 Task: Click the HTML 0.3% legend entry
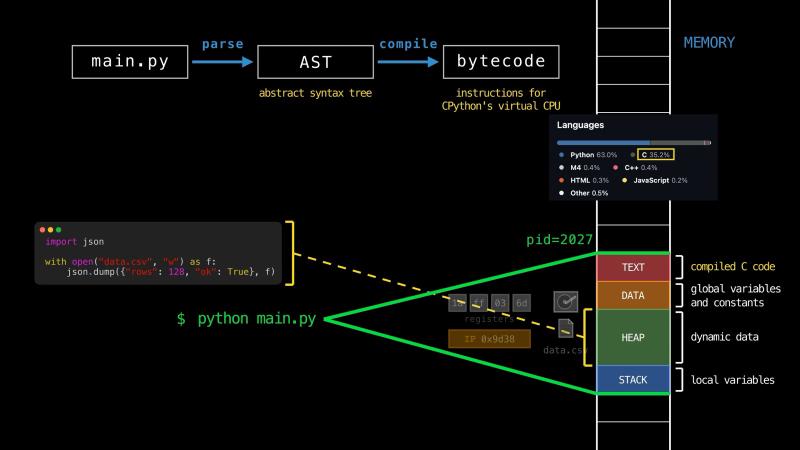(x=584, y=180)
